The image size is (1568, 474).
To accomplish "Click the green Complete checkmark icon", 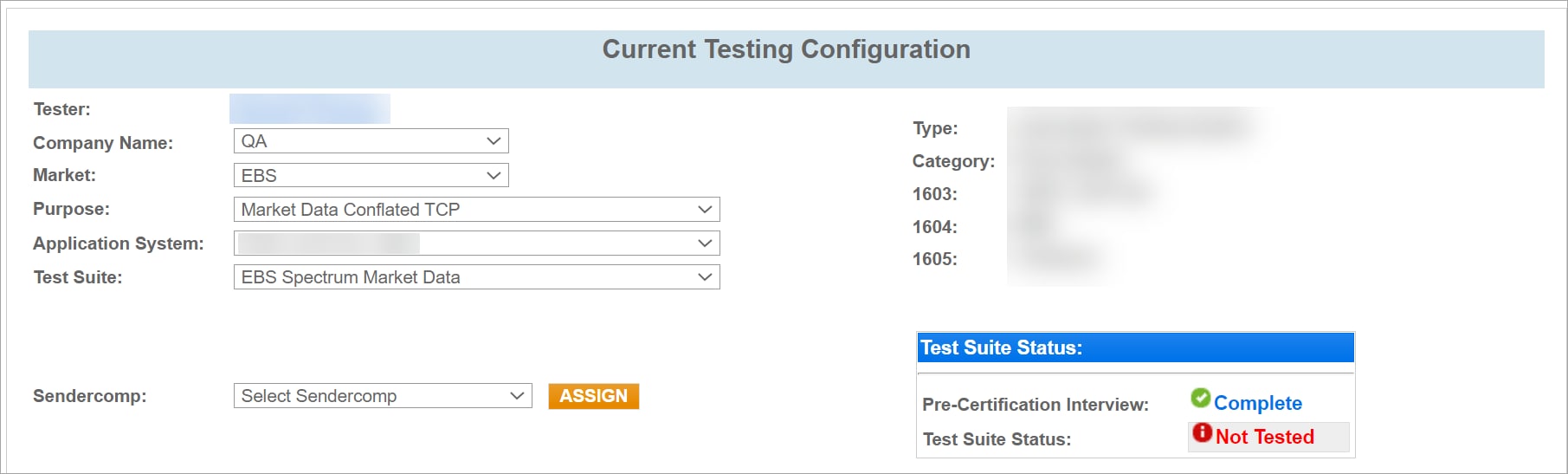I will tap(1200, 398).
